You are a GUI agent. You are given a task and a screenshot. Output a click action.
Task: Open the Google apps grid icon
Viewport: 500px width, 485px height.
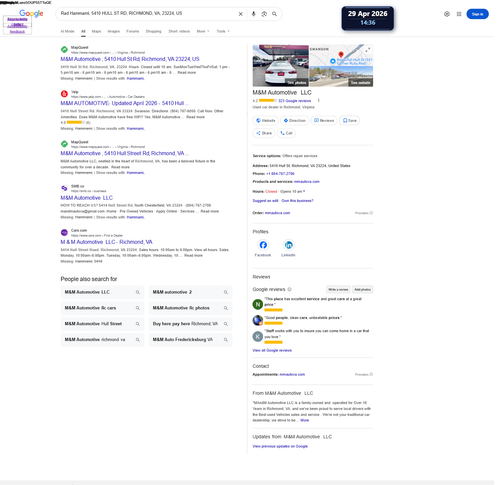[459, 14]
